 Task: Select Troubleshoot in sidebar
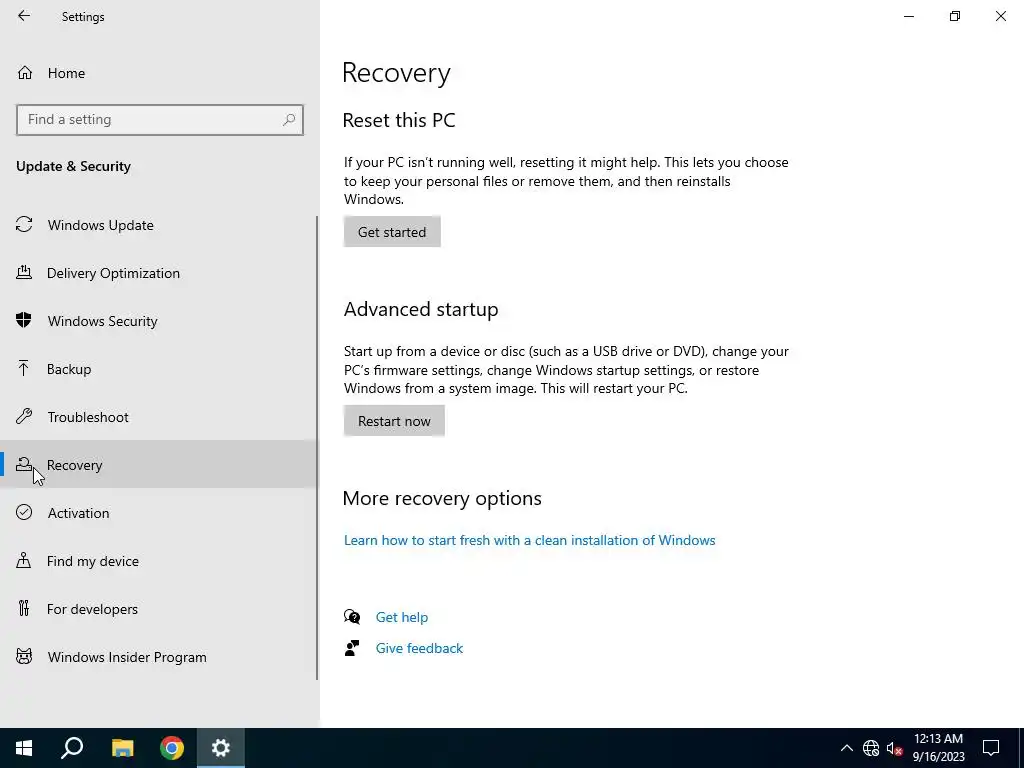pyautogui.click(x=88, y=417)
